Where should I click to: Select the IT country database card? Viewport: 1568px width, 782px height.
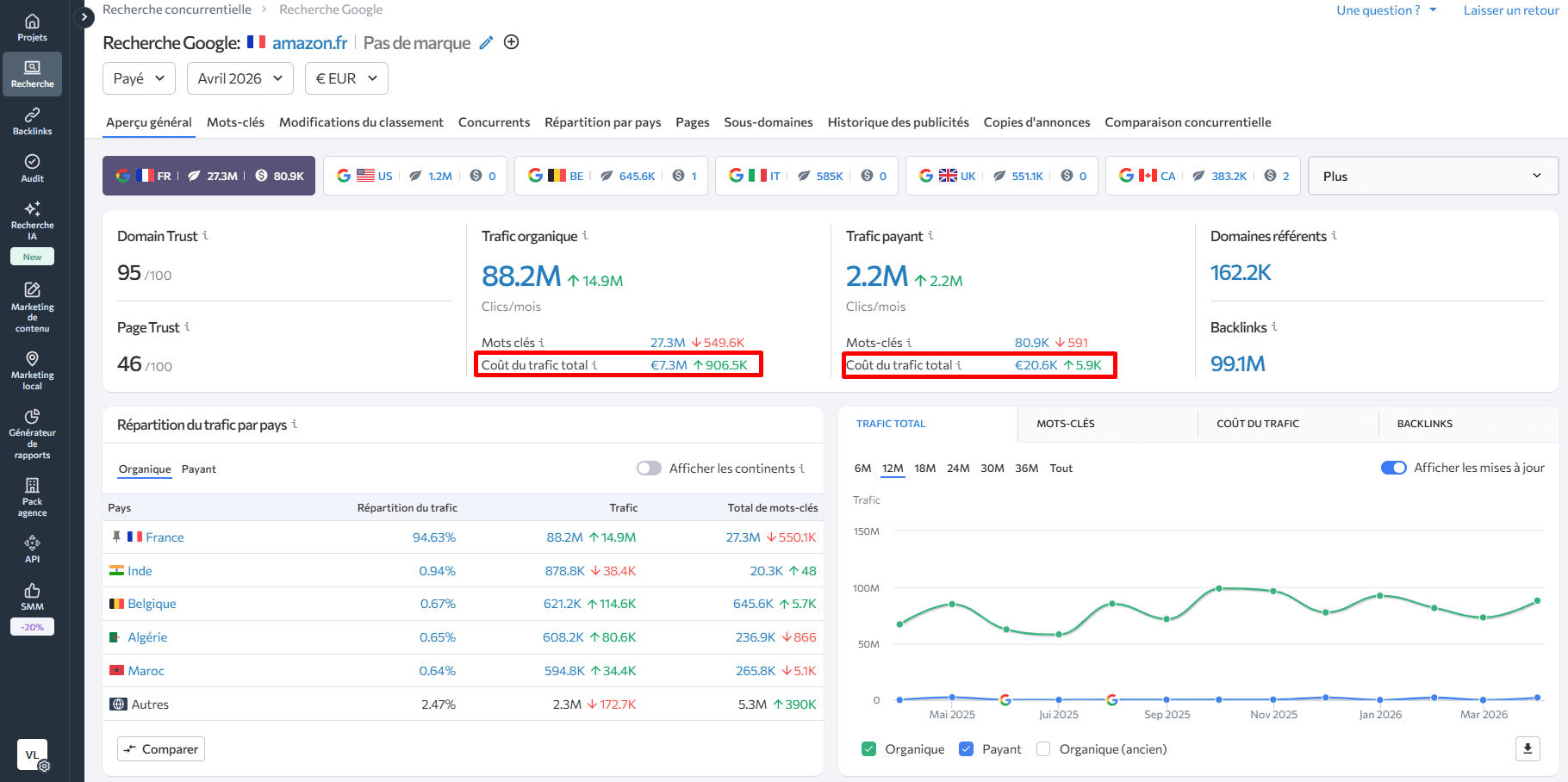(806, 176)
